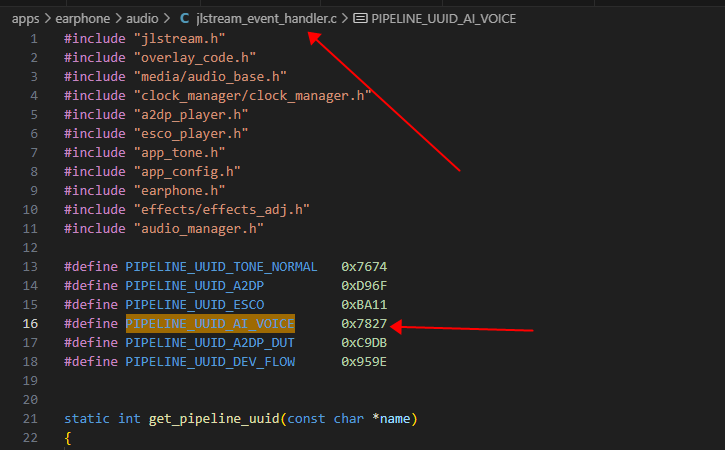Click the name parameter on line 21
Image resolution: width=725 pixels, height=450 pixels.
click(x=395, y=419)
